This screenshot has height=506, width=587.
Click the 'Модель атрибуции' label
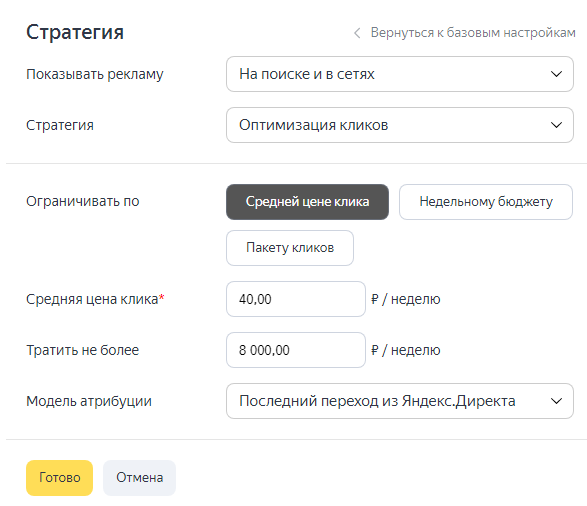(x=89, y=401)
